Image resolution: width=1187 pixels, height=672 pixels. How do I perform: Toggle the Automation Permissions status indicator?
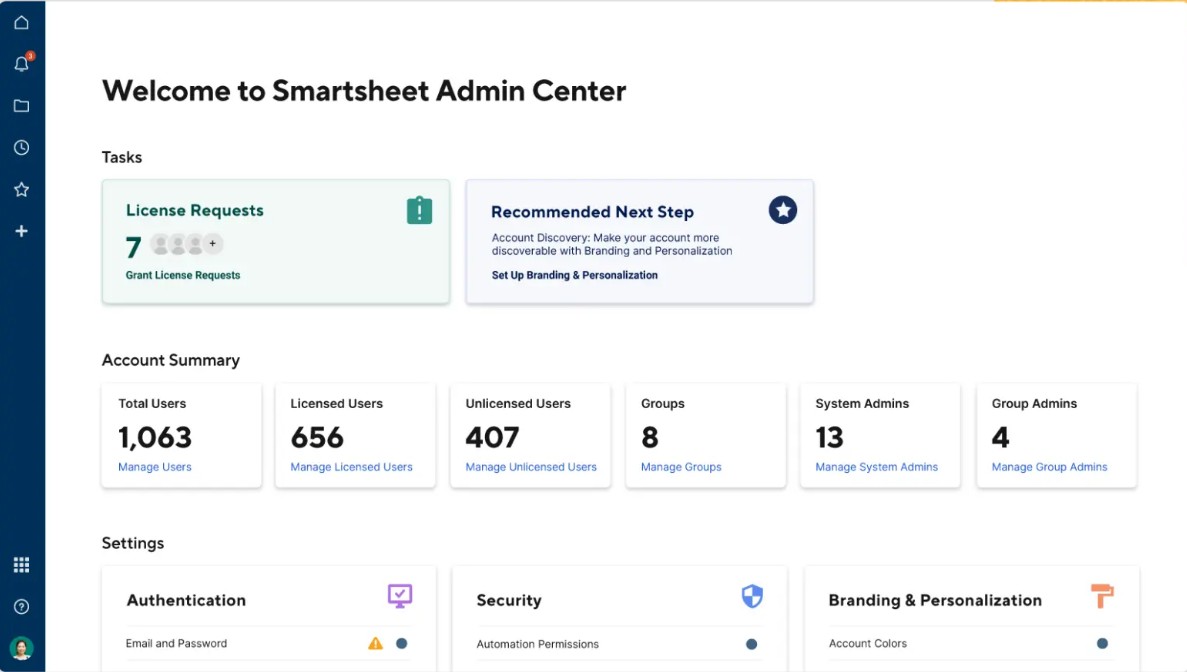click(x=753, y=644)
